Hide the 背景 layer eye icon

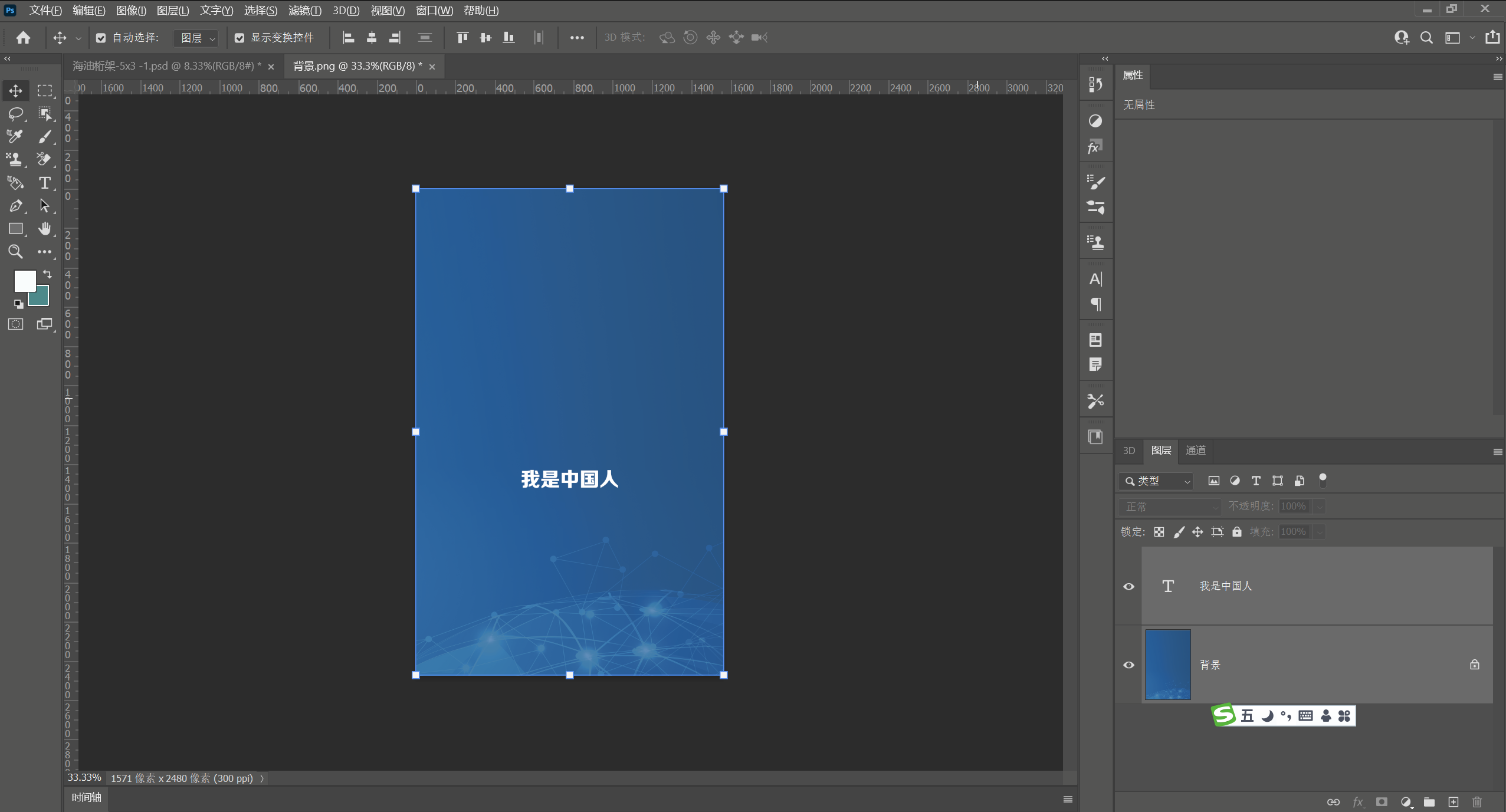tap(1128, 665)
